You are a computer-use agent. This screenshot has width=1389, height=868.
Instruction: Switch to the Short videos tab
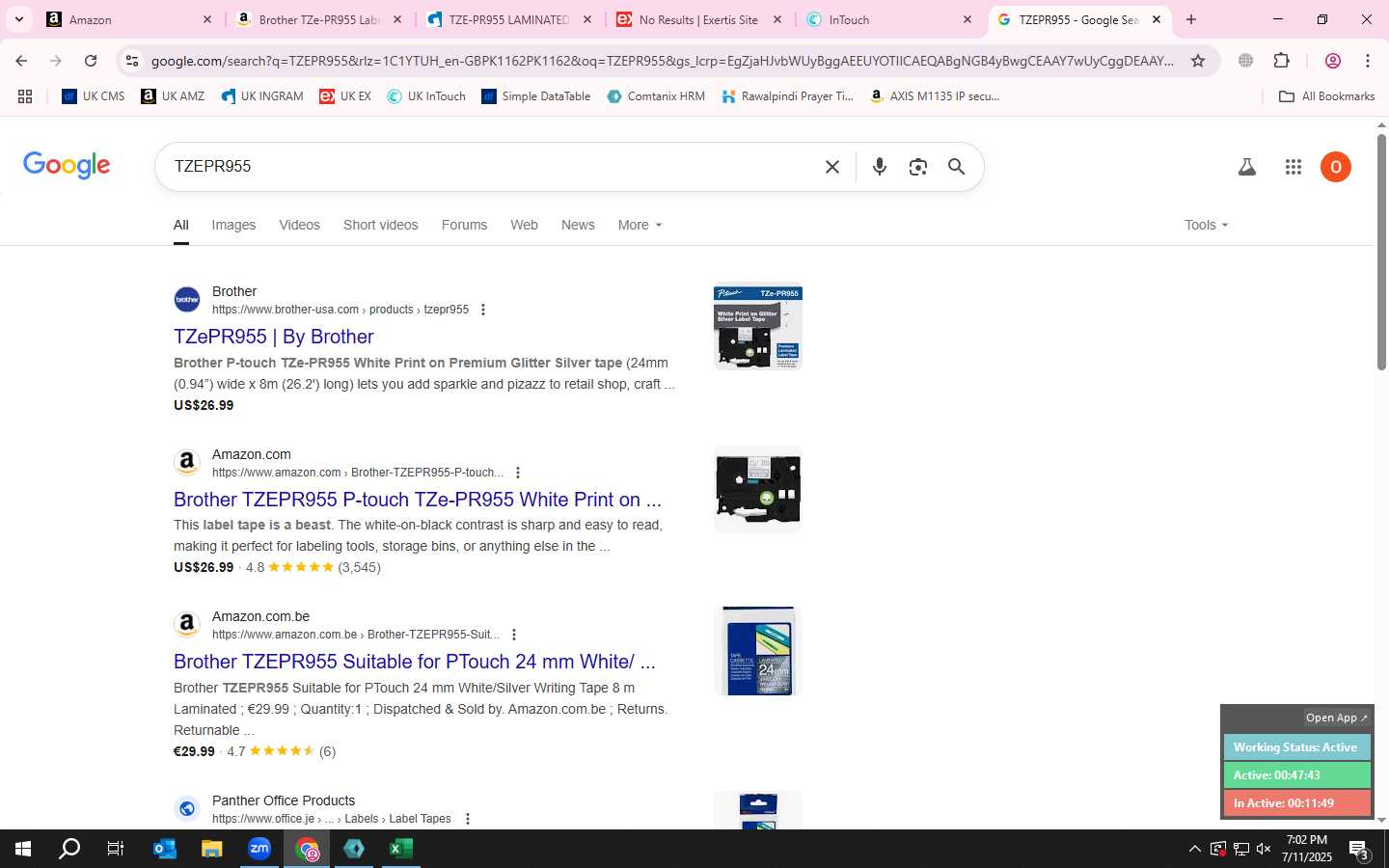coord(381,225)
